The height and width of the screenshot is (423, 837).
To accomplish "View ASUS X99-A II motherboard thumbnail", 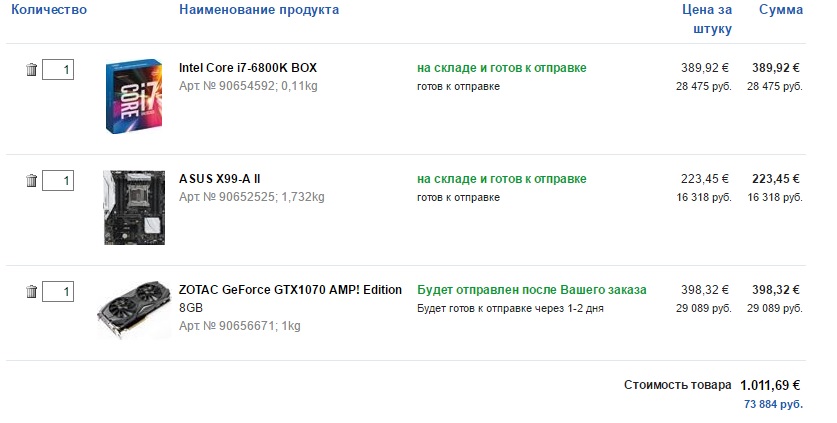I will click(x=134, y=207).
